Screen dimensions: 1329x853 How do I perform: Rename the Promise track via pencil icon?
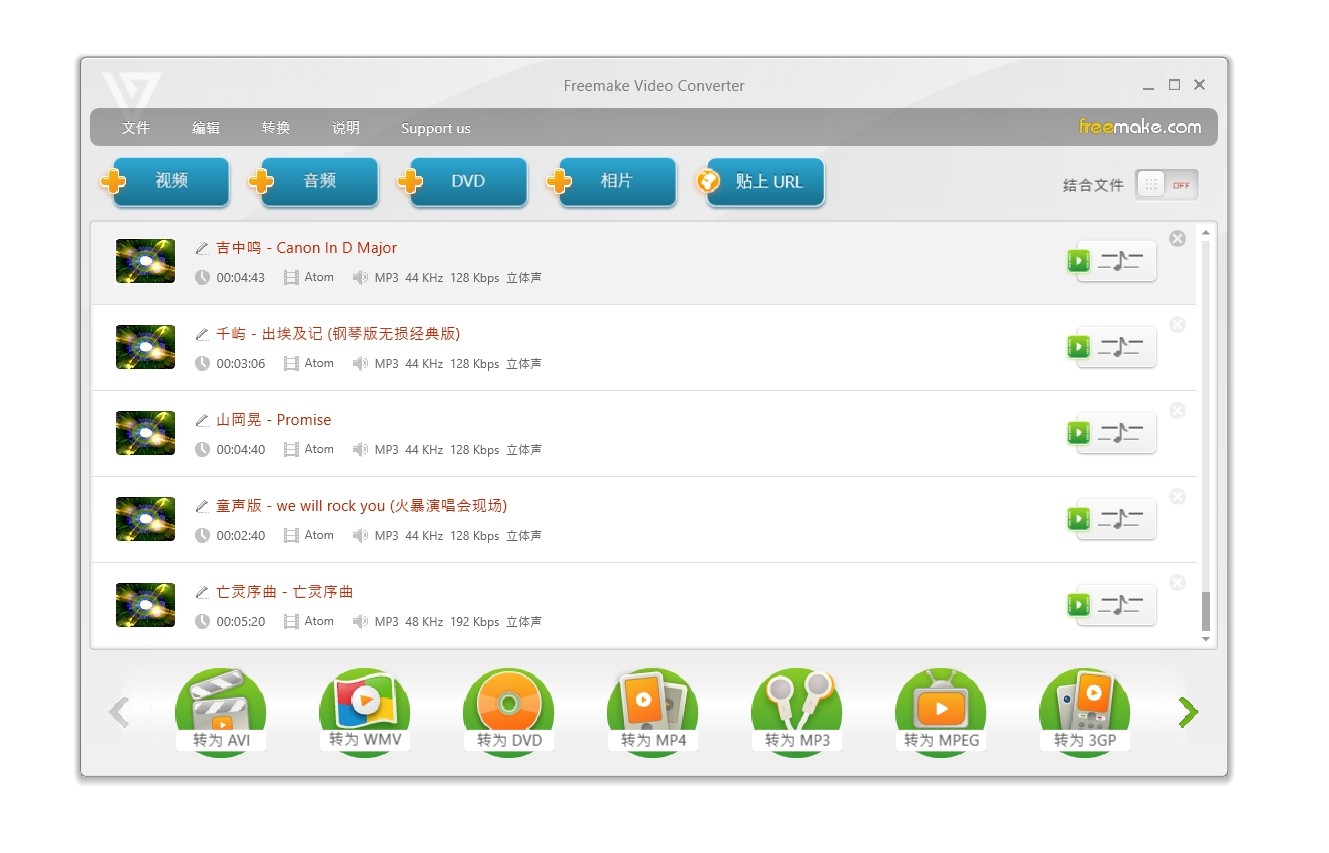(202, 420)
